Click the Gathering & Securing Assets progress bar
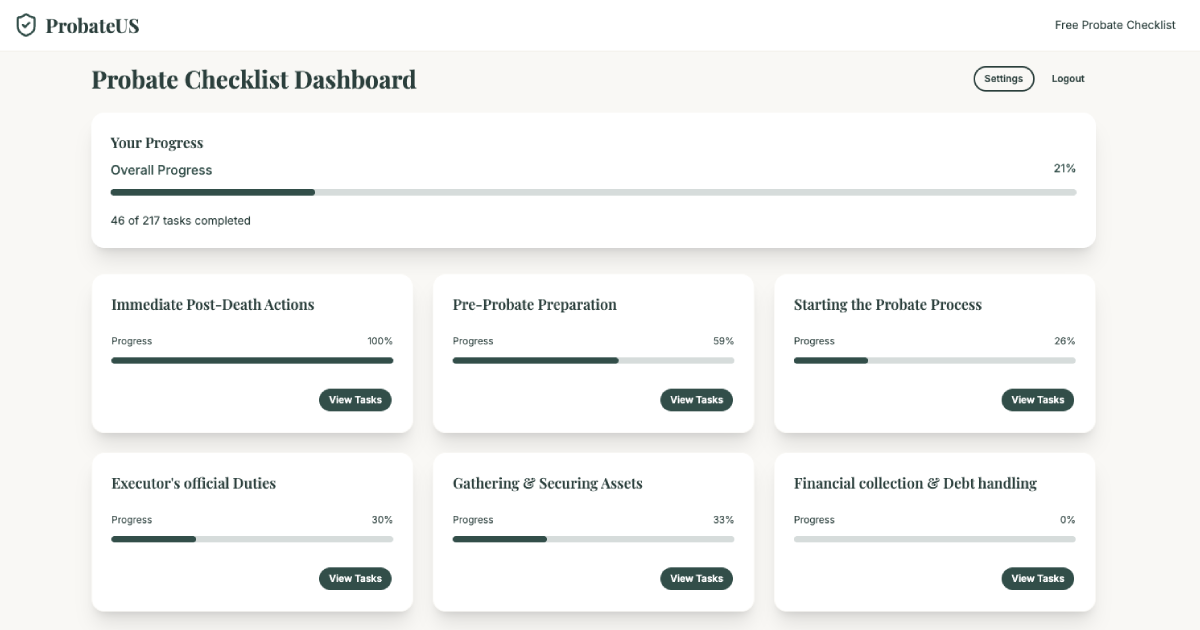1200x630 pixels. (x=593, y=540)
